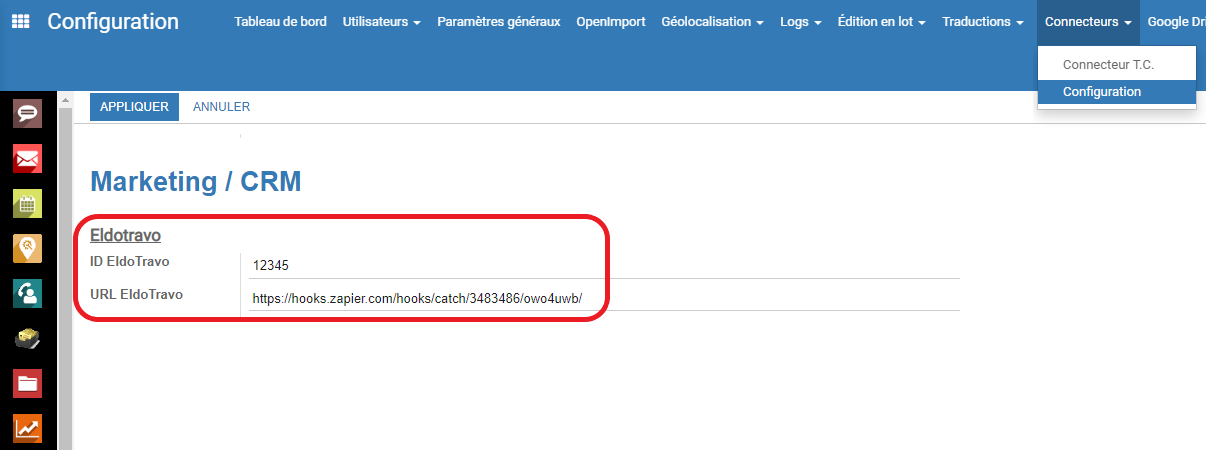Expand the Utilisateurs dropdown menu
Viewport: 1206px width, 450px height.
[x=381, y=21]
